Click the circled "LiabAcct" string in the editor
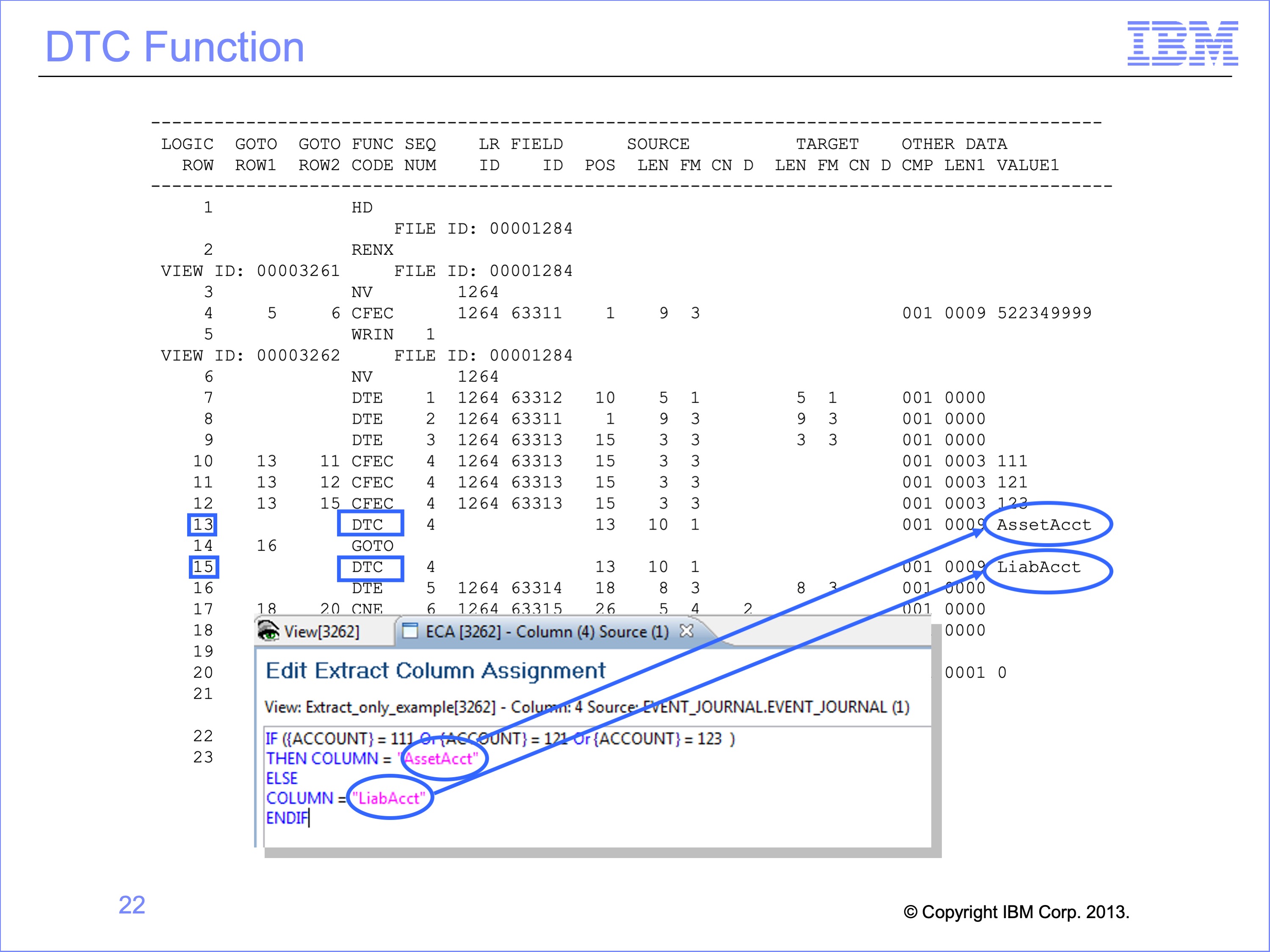Image resolution: width=1270 pixels, height=952 pixels. coord(389,798)
